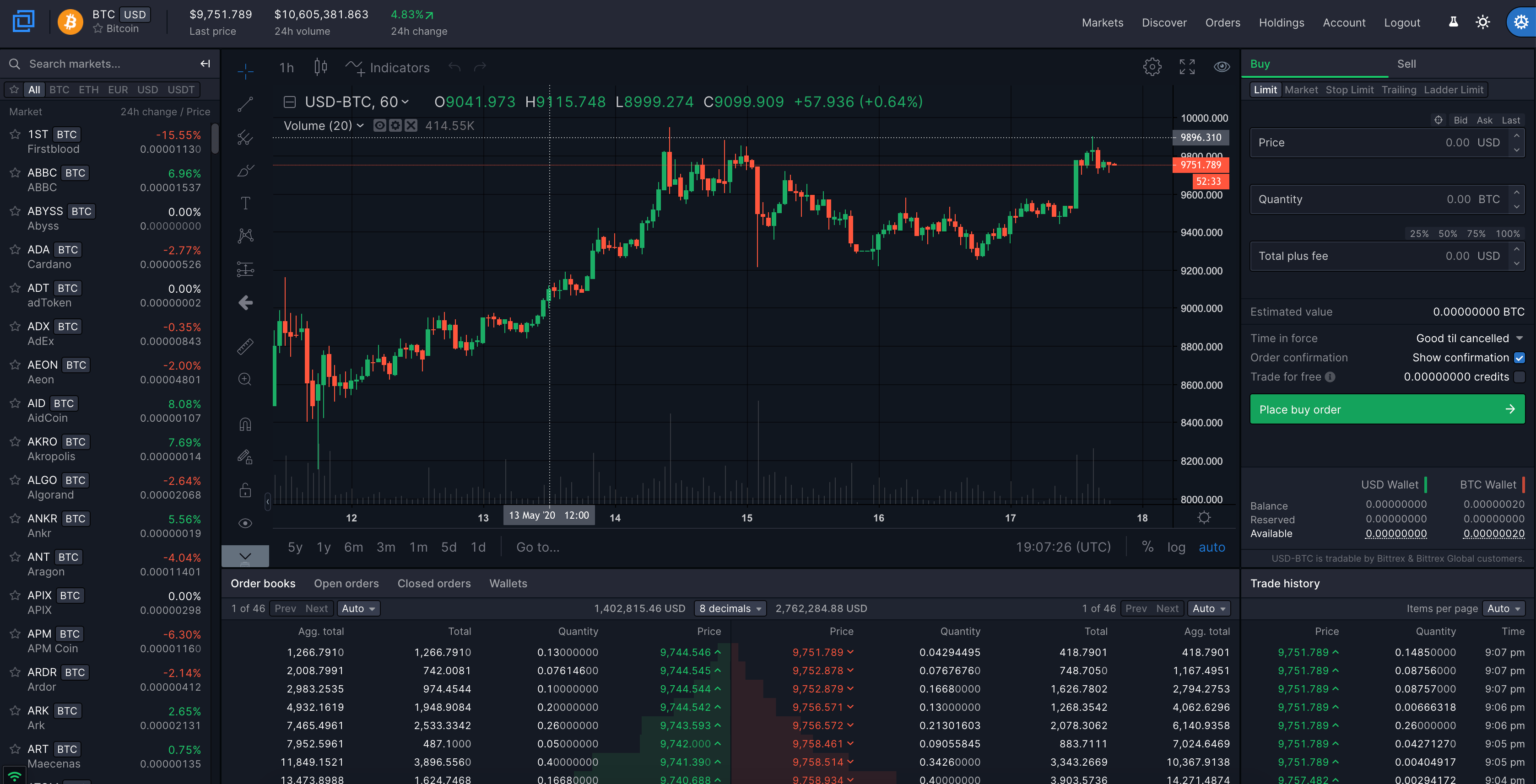Click the Place buy order button

1386,409
